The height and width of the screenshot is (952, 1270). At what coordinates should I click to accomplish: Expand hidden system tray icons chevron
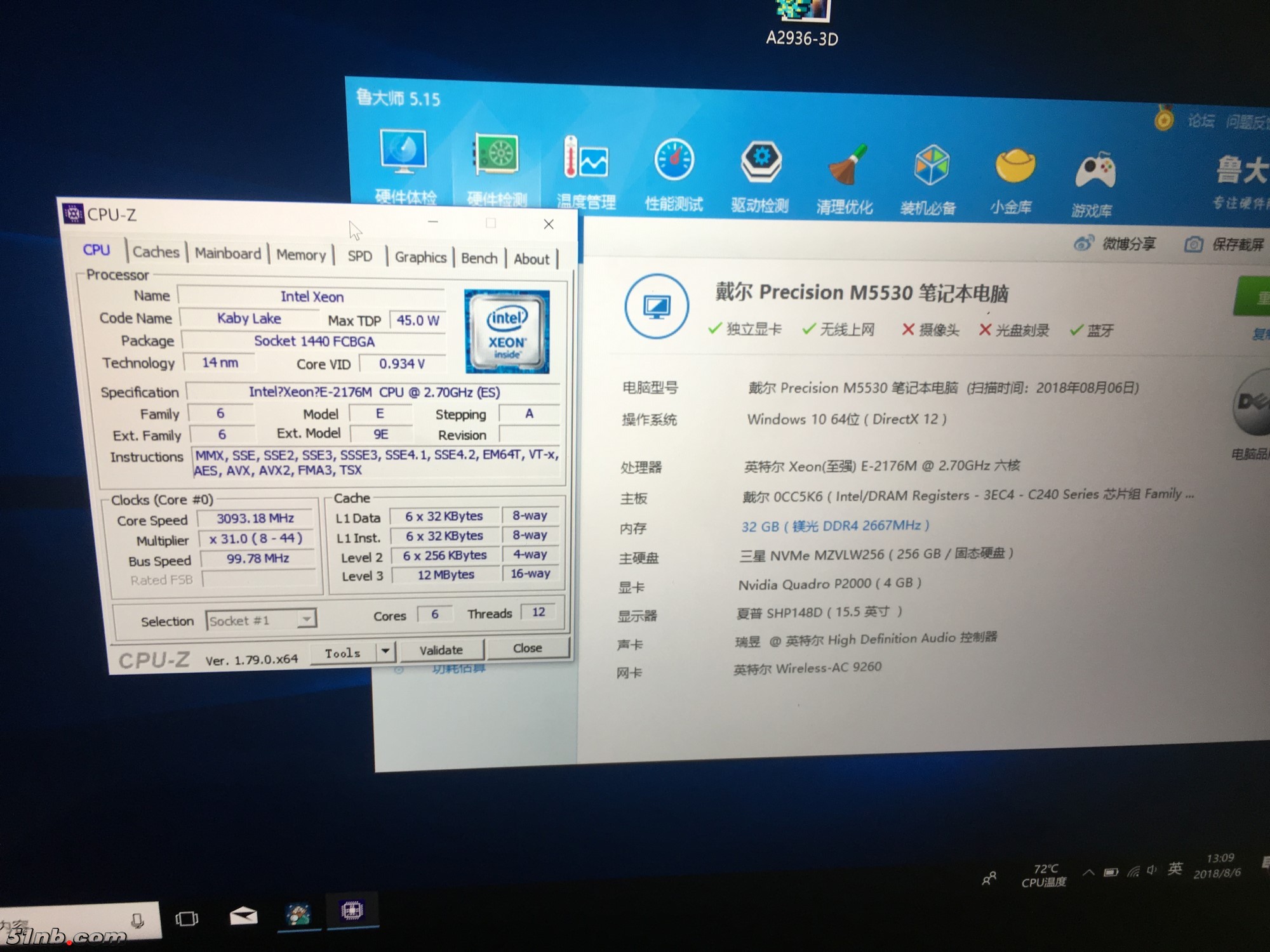pyautogui.click(x=1088, y=872)
